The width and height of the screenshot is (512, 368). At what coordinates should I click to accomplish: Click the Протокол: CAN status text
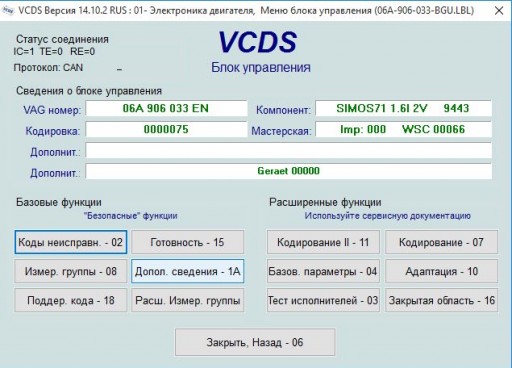point(48,68)
